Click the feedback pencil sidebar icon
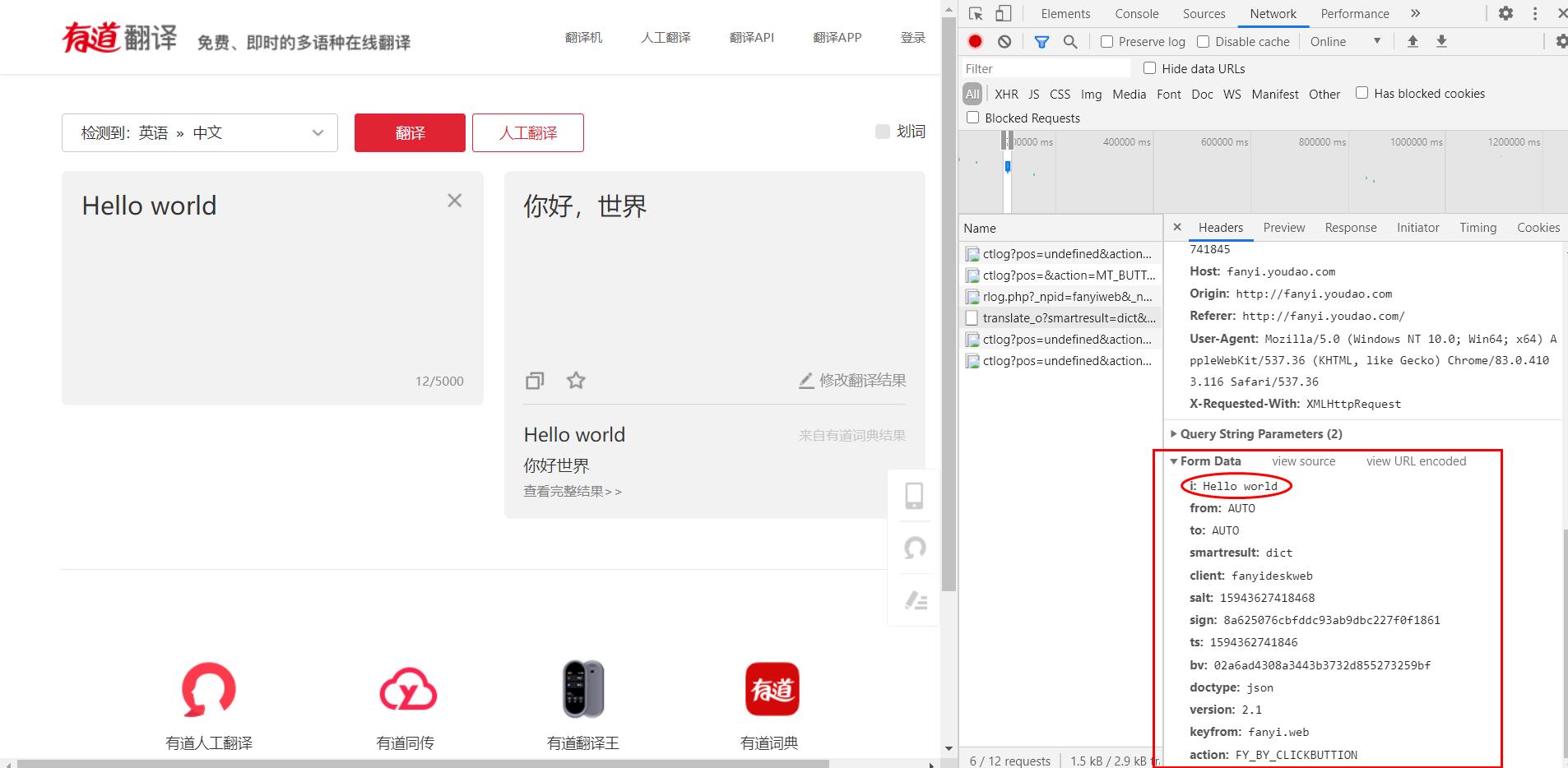Viewport: 1568px width, 768px height. click(x=916, y=600)
